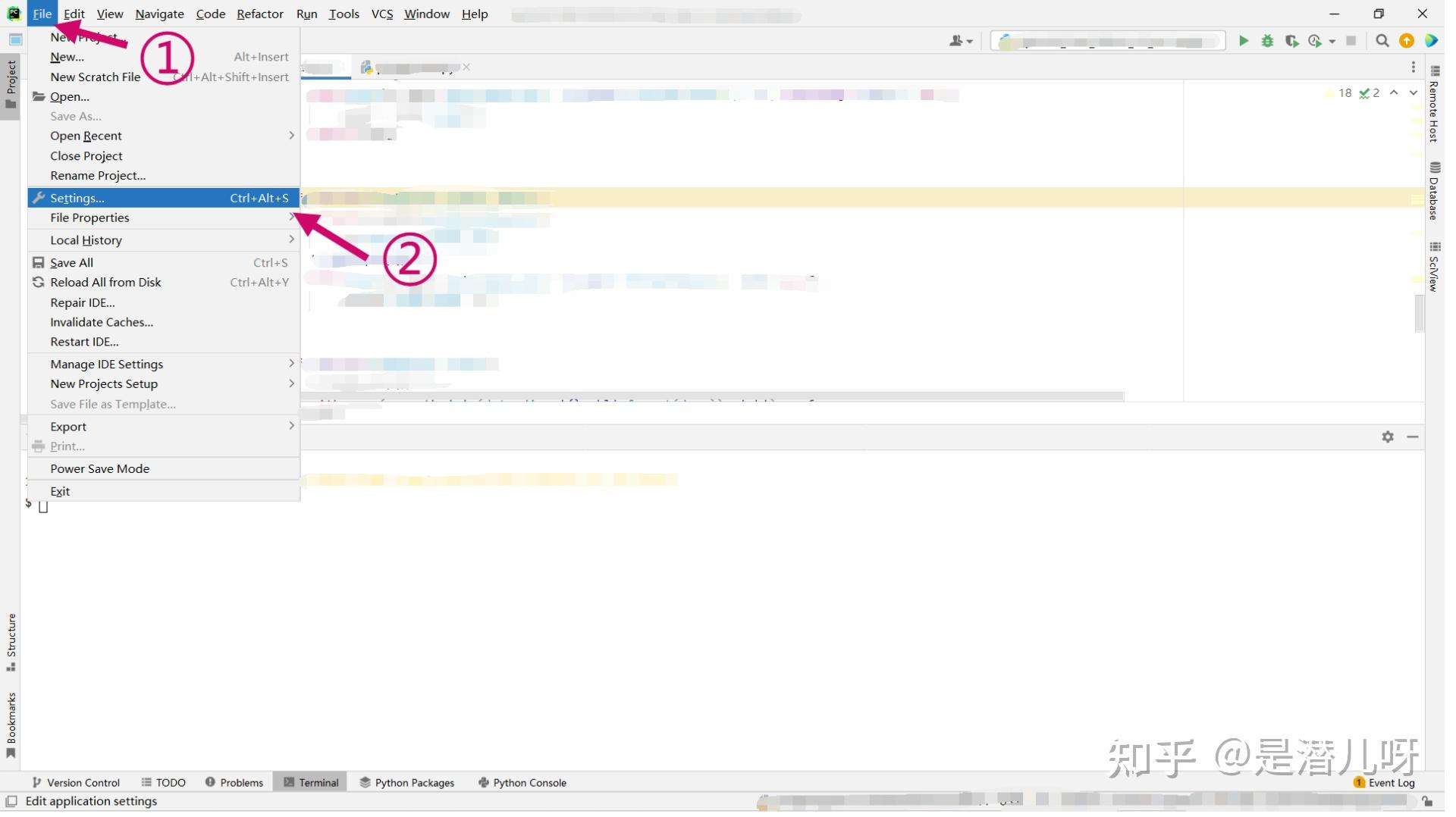Open Search Everywhere with the magnifier icon
The width and height of the screenshot is (1456, 817).
click(x=1382, y=41)
